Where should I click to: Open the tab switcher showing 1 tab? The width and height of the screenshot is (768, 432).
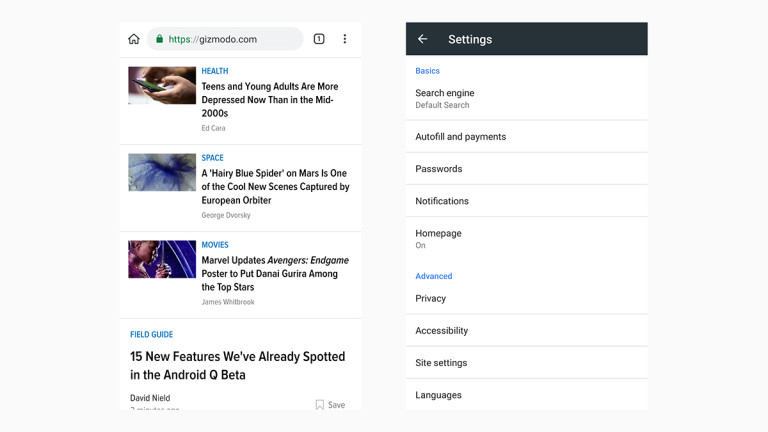pyautogui.click(x=319, y=39)
